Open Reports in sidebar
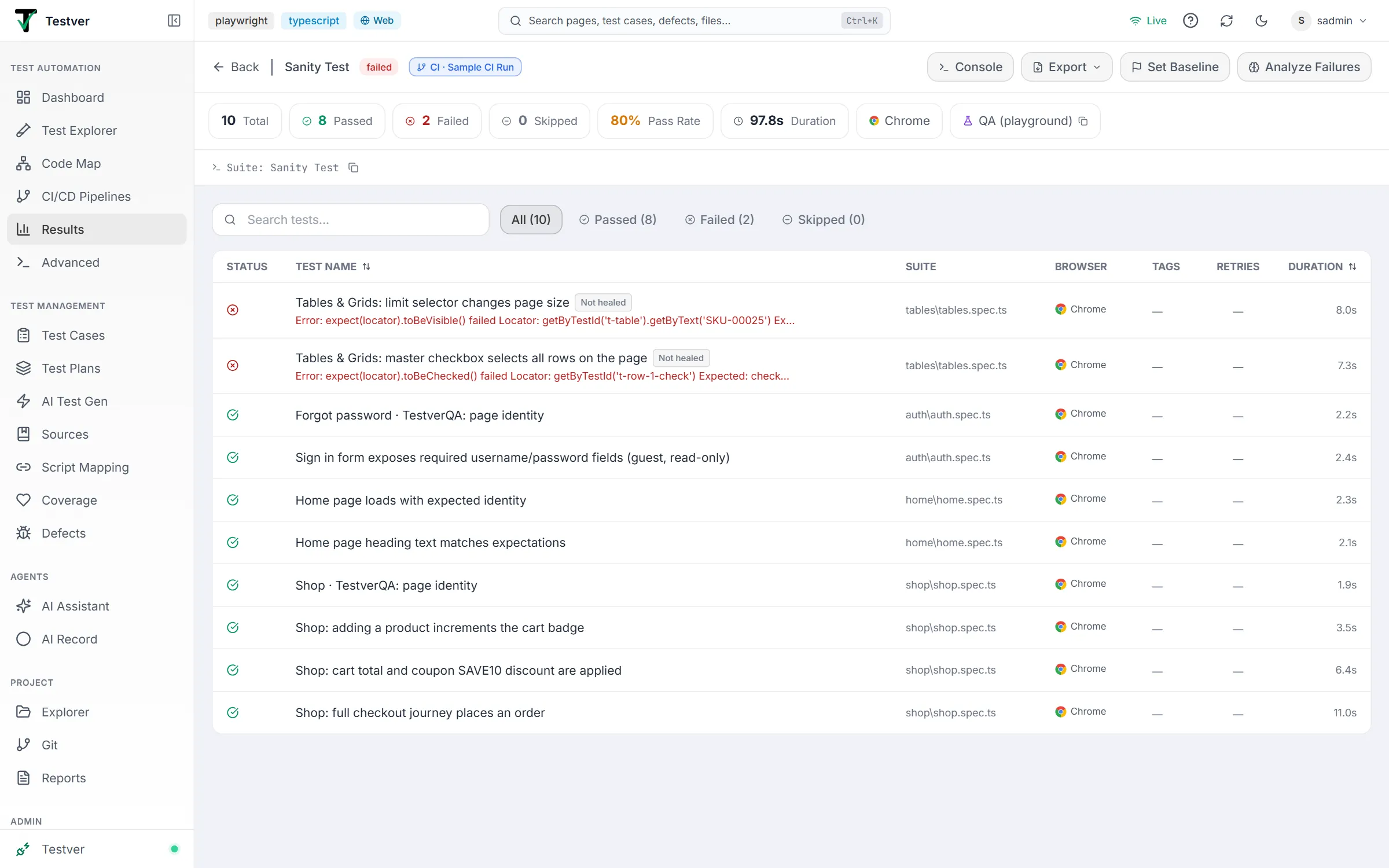Screen dimensions: 1389x868 [97, 778]
